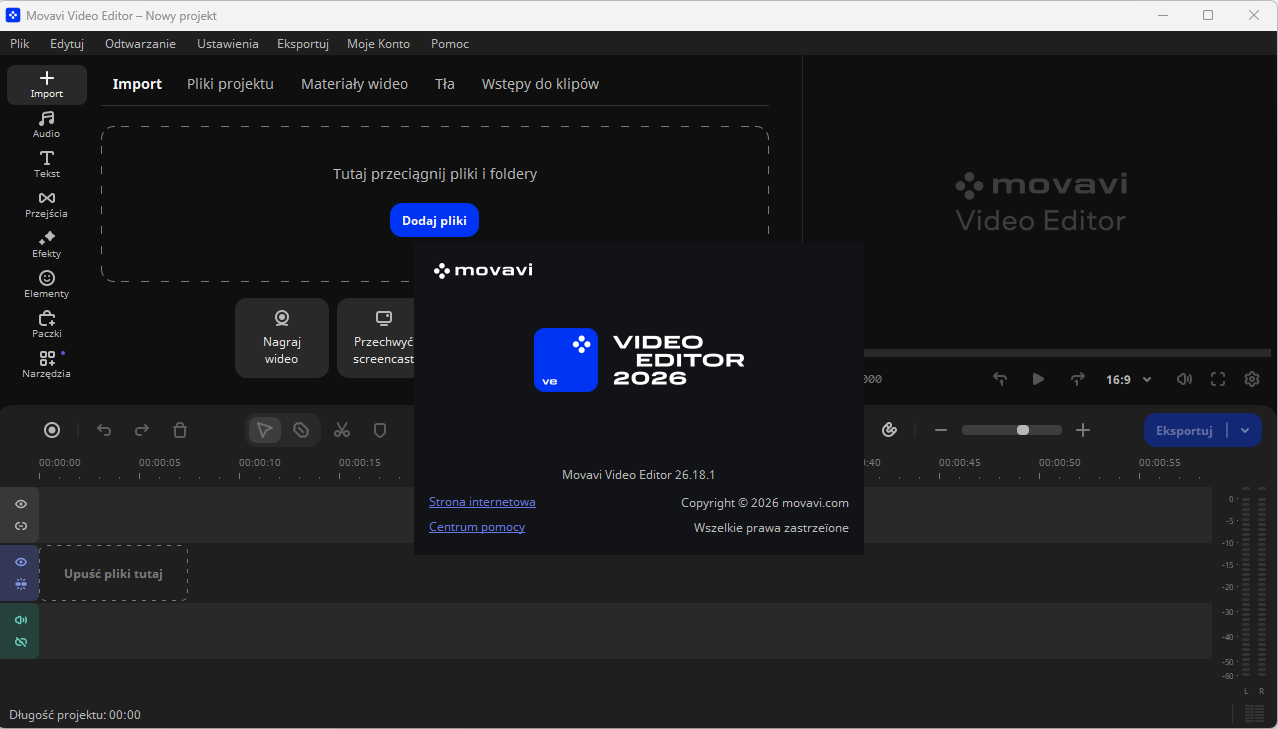Open the Moje Konto menu

coord(379,44)
